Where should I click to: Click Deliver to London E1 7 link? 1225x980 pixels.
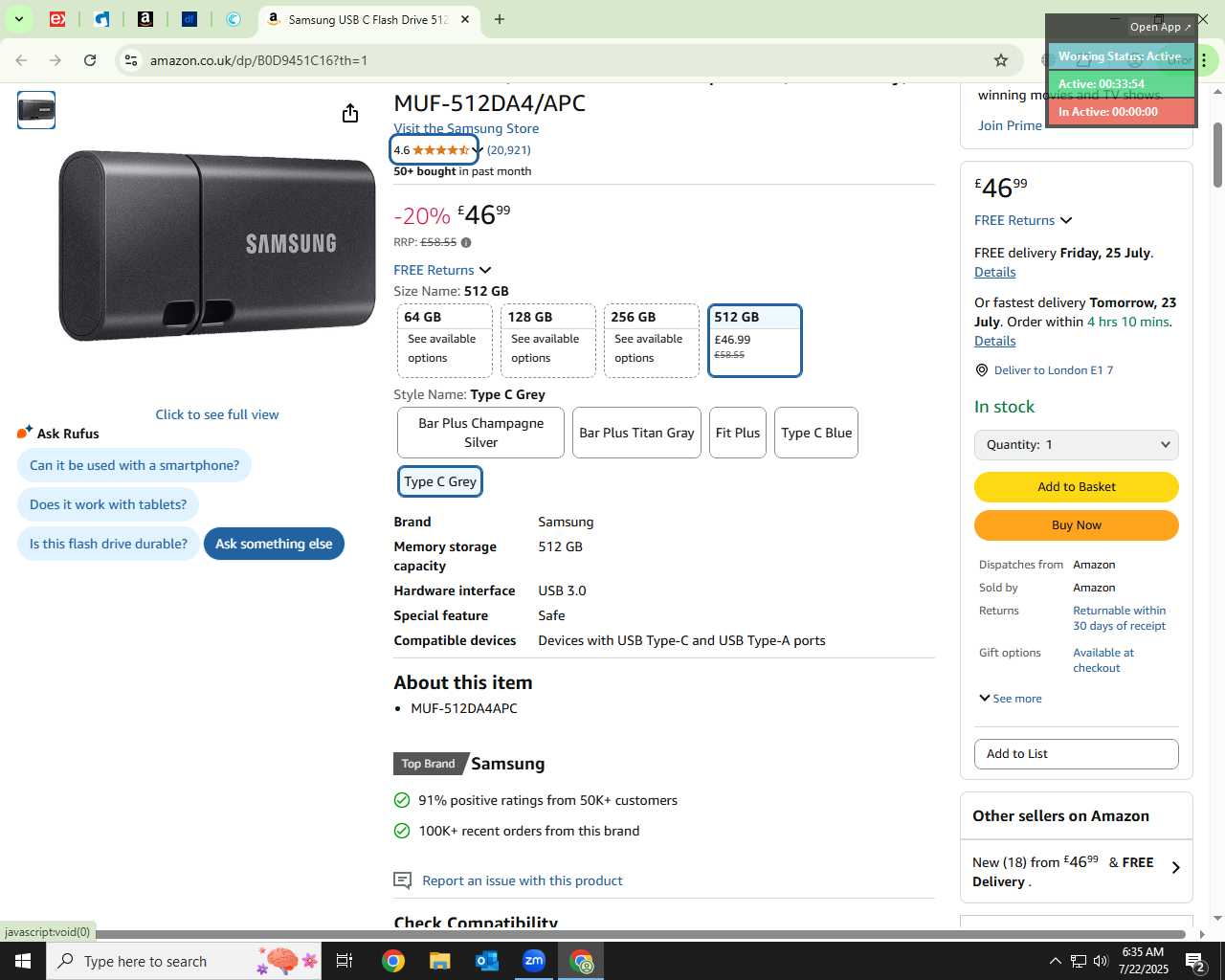[x=1053, y=370]
